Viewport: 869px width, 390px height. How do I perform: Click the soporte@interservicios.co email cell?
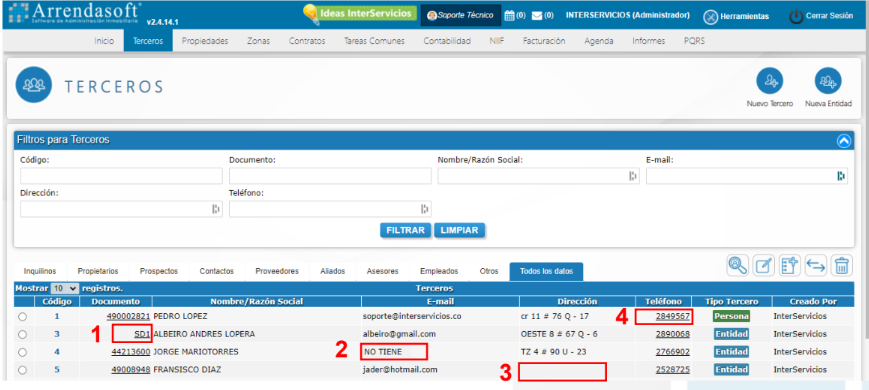[412, 317]
